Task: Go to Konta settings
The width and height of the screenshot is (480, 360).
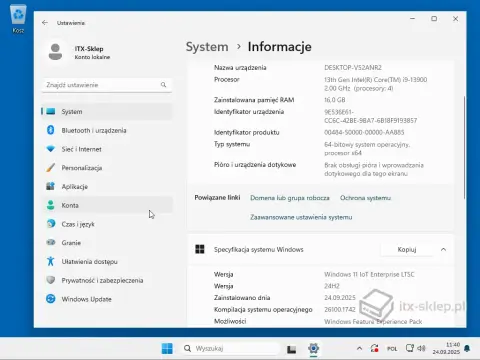Action: (107, 205)
